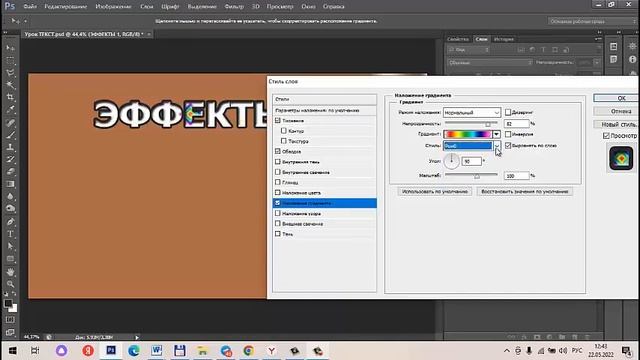This screenshot has height=360, width=640.
Task: Open the Слои menu
Action: click(147, 7)
